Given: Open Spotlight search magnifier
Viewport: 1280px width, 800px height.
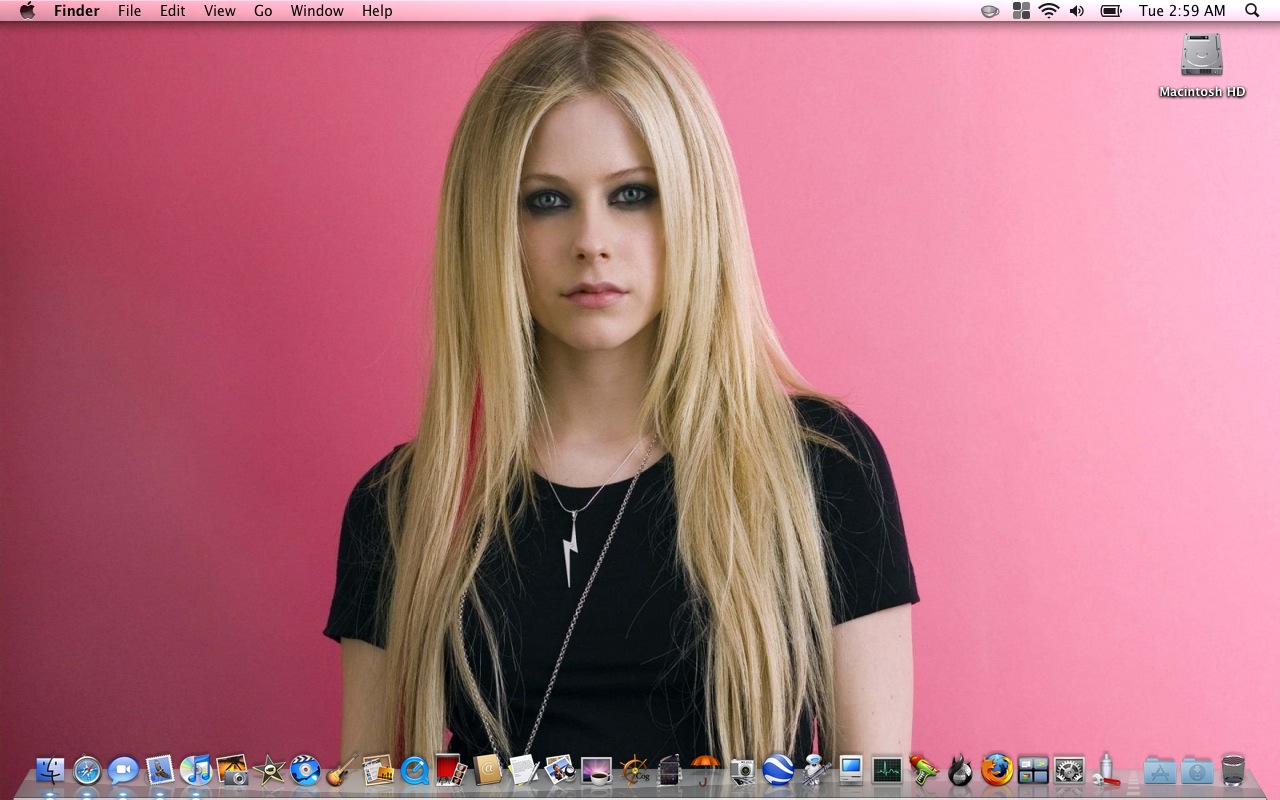Looking at the screenshot, I should tap(1252, 11).
